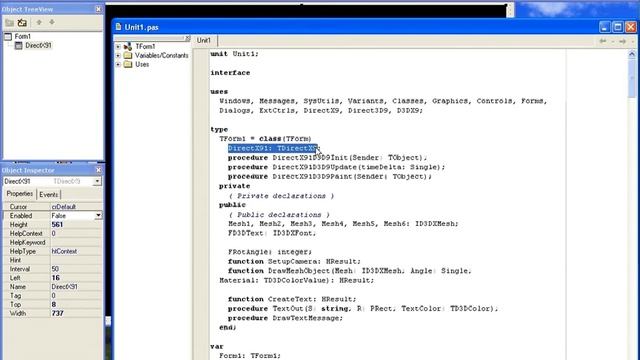The height and width of the screenshot is (360, 640).
Task: Close the Object Inspector panel
Action: click(98, 170)
